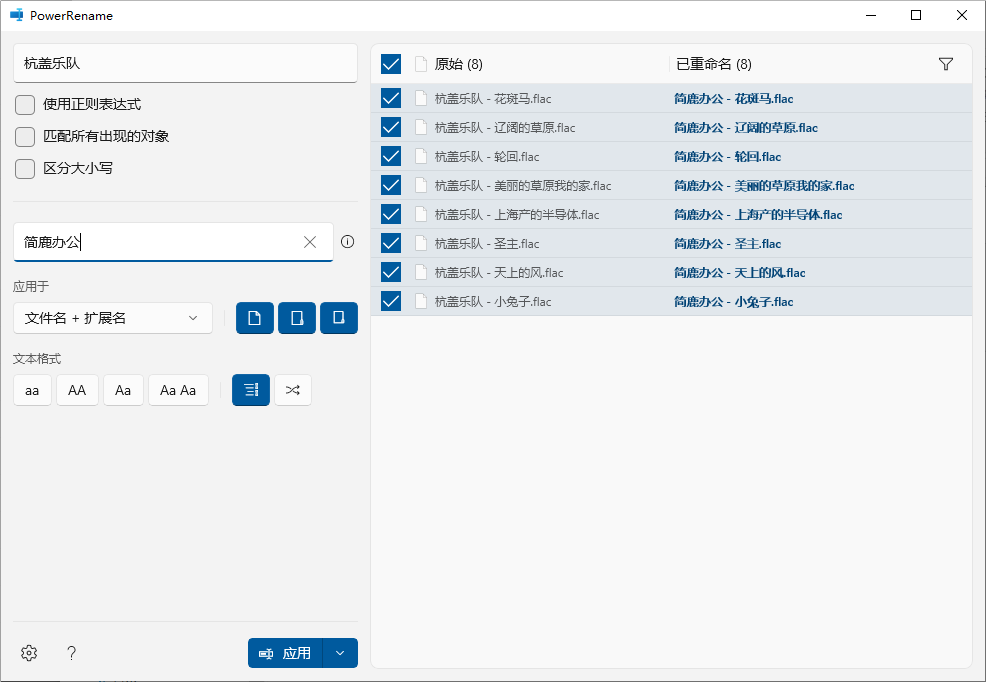Select the AA uppercase format
This screenshot has height=682, width=986.
coord(77,390)
